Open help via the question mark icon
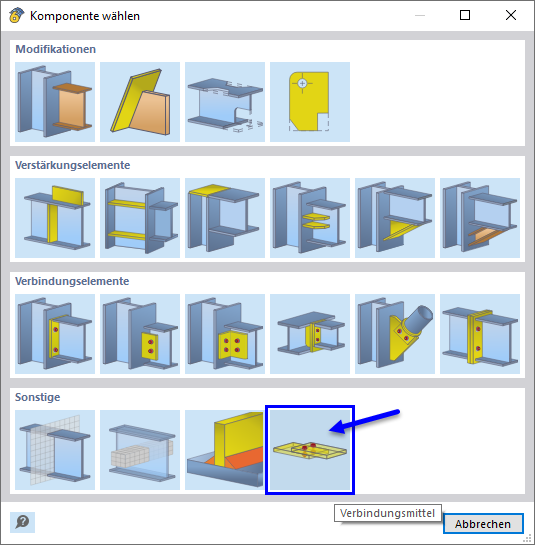 [23, 522]
